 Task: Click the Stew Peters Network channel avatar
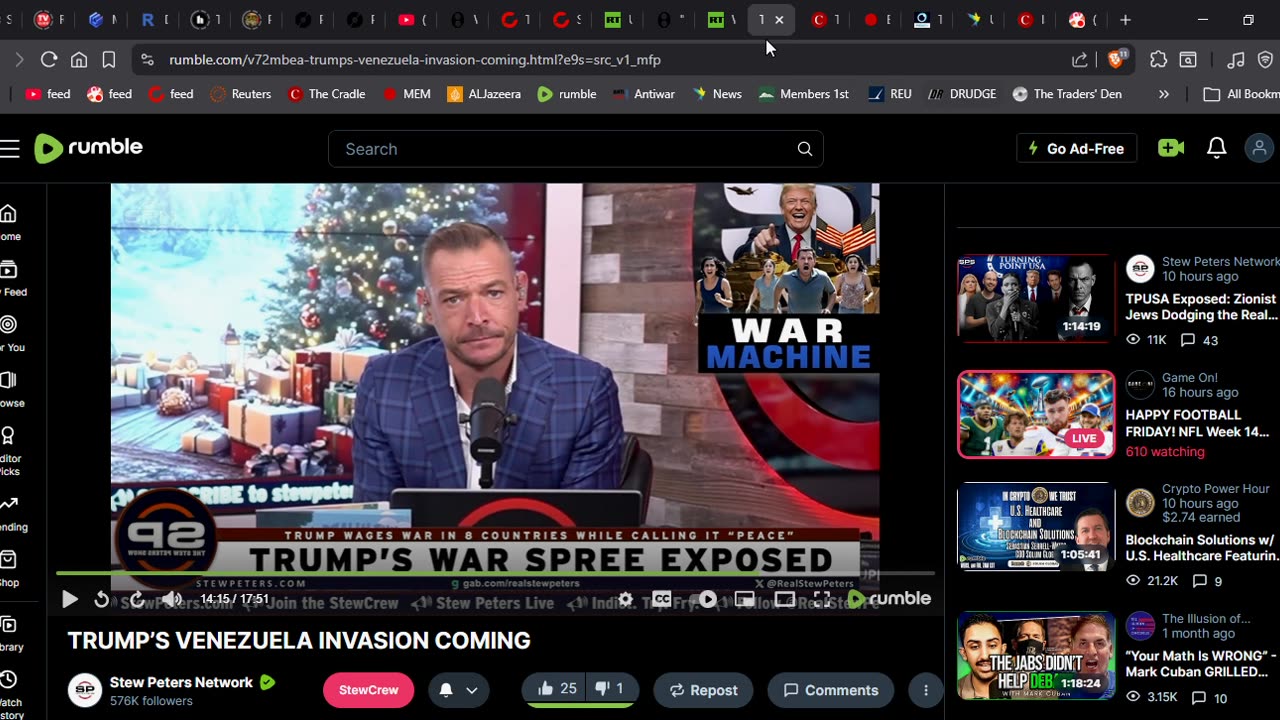tap(85, 690)
